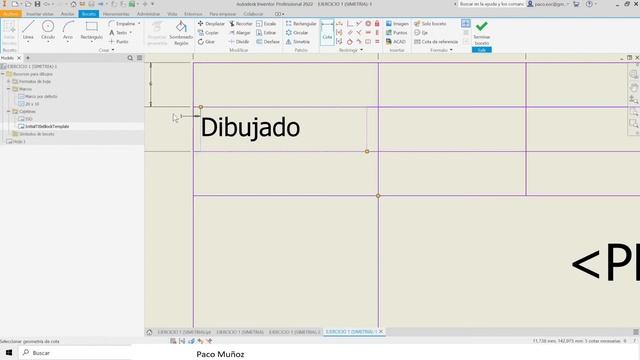Click the lock constraint icon in Restringir
Image resolution: width=640 pixels, height=360 pixels.
coord(377,24)
